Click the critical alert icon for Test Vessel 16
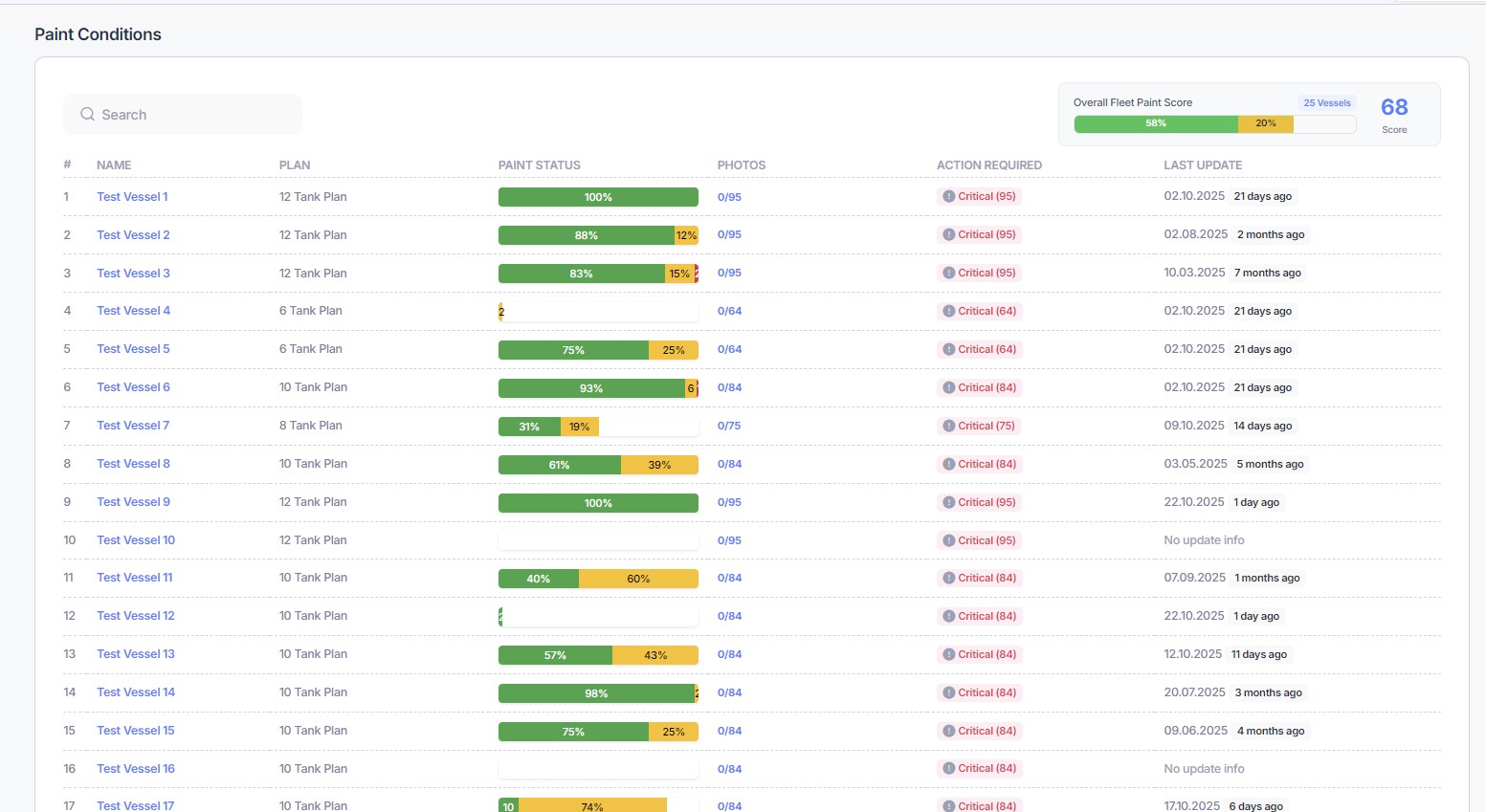1486x812 pixels. [948, 769]
